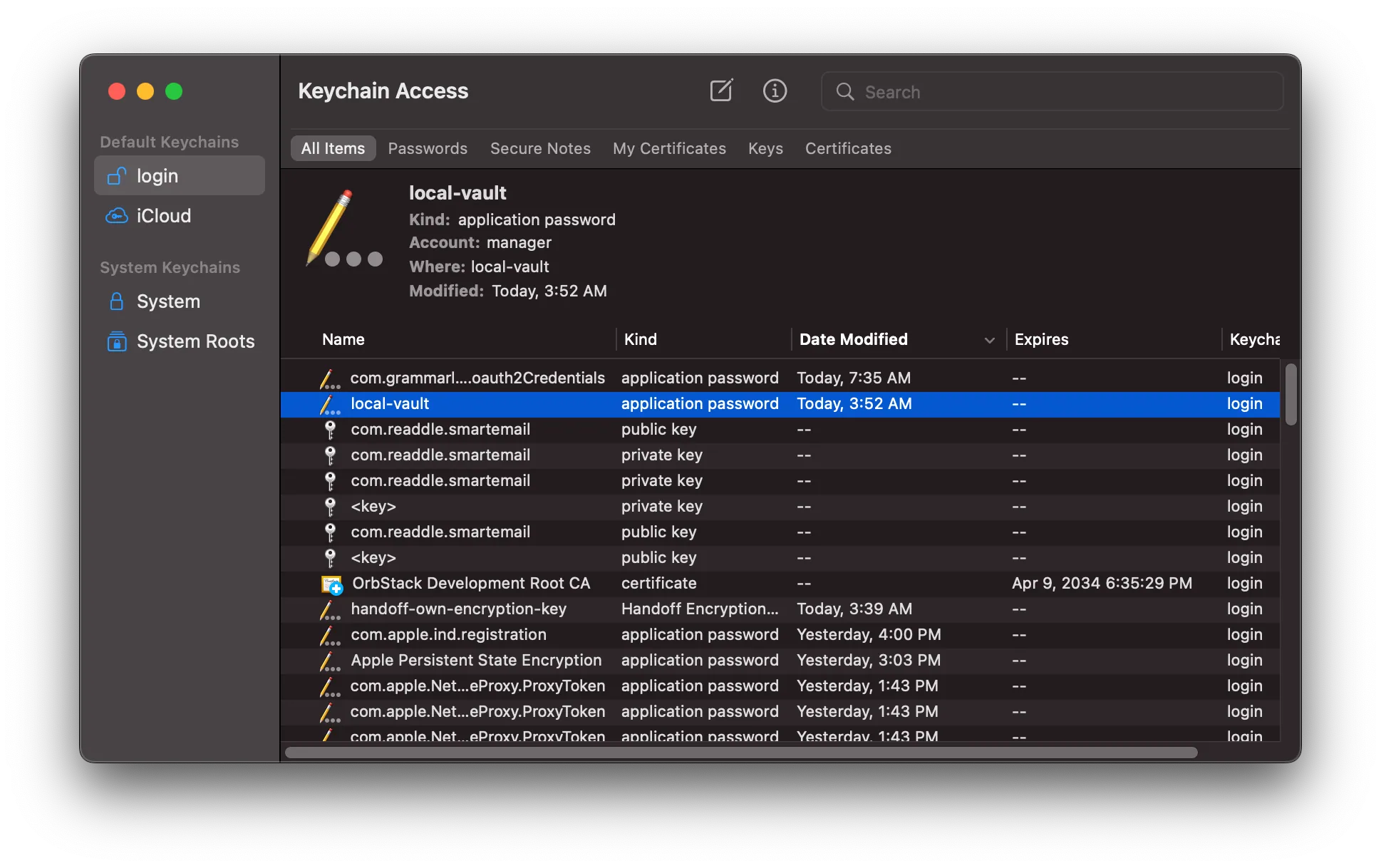Select OrbStack Development Root CA row
This screenshot has width=1381, height=868.
pyautogui.click(x=780, y=583)
